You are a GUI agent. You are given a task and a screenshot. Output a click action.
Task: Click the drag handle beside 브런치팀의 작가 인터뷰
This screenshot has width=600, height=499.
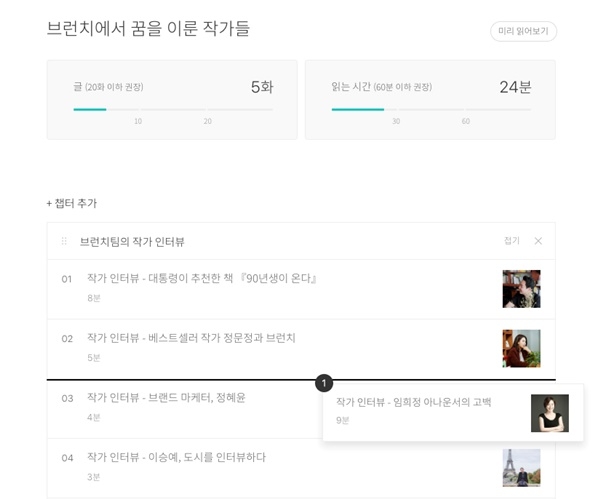[x=65, y=241]
